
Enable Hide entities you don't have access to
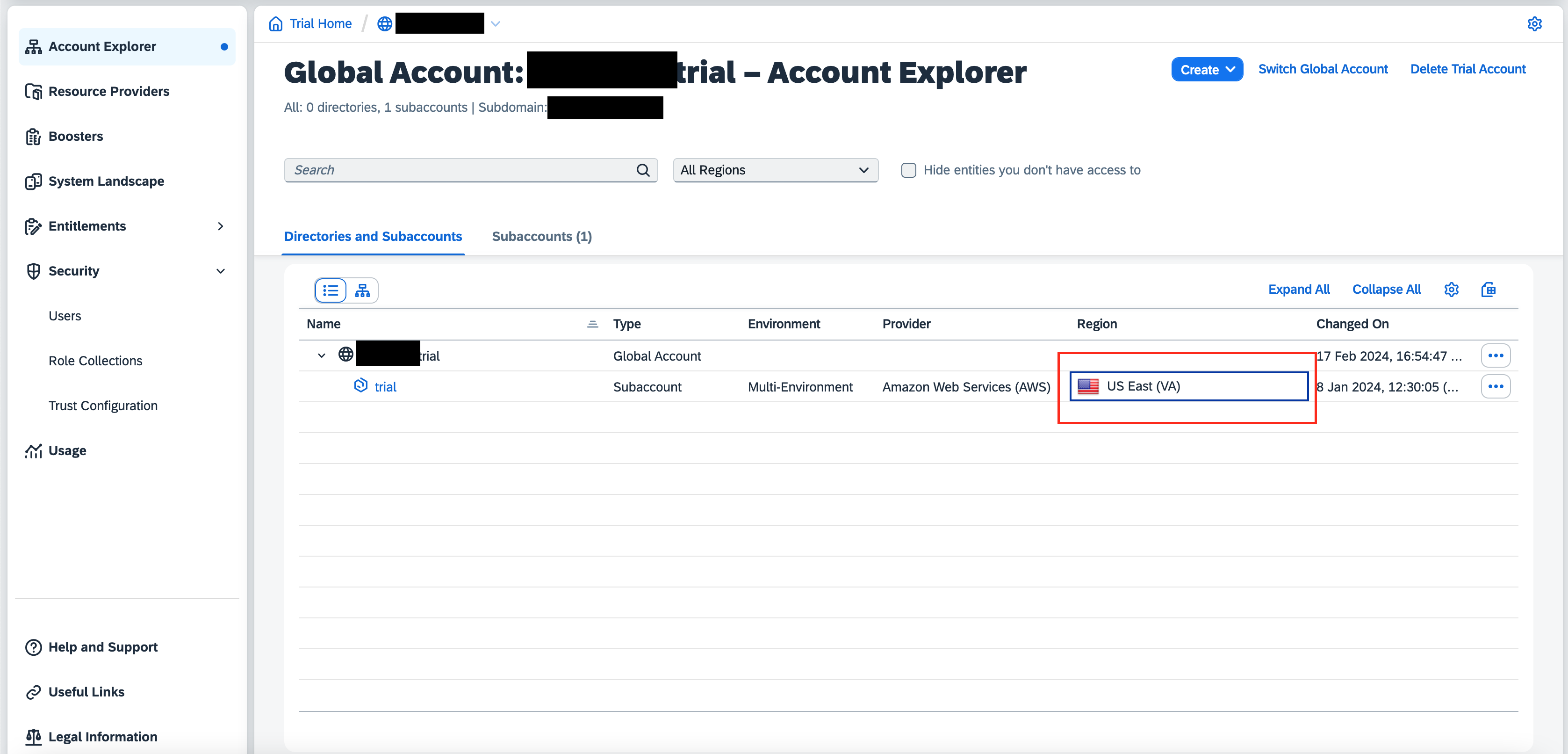(908, 170)
